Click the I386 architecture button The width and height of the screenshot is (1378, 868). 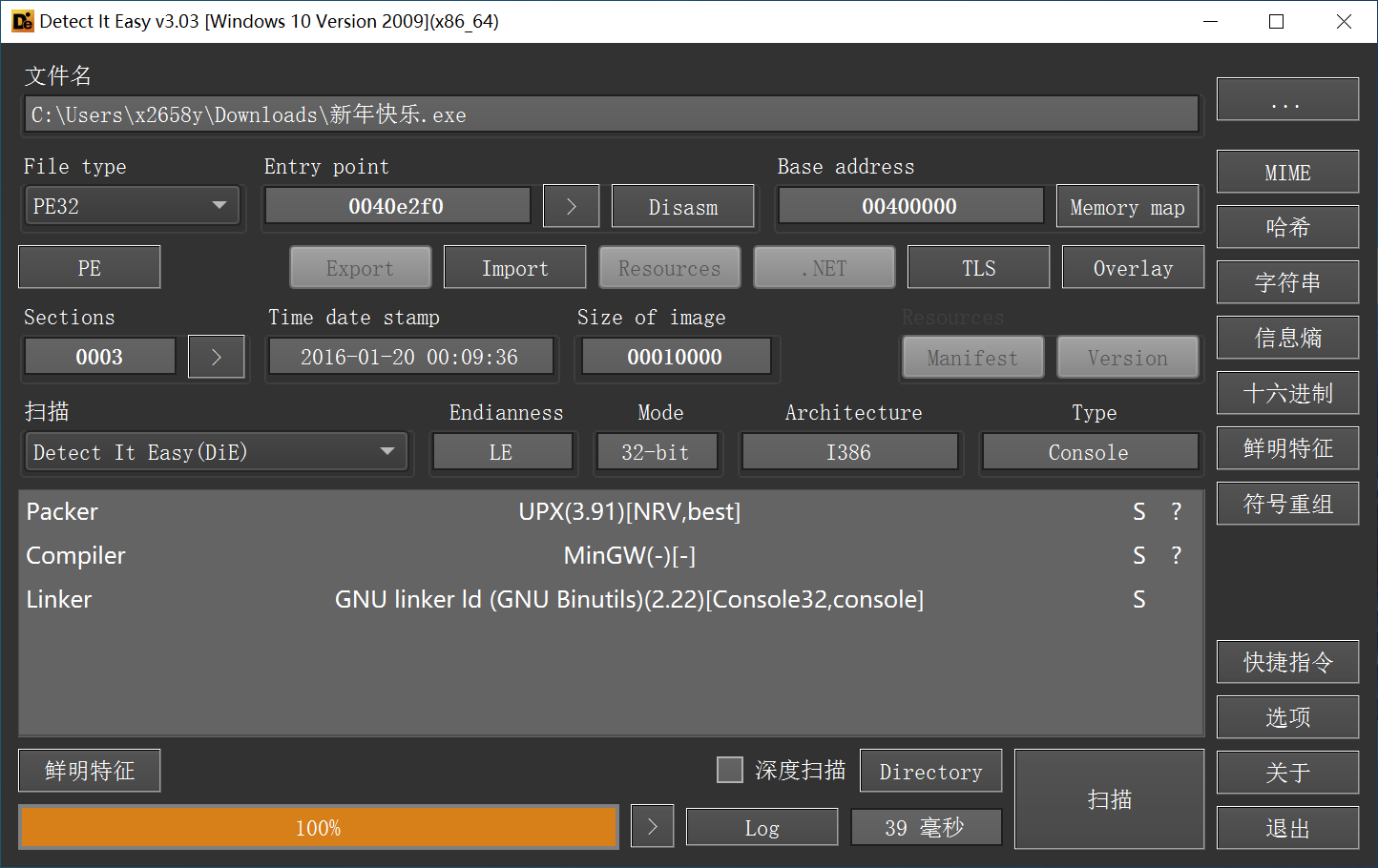coord(850,452)
